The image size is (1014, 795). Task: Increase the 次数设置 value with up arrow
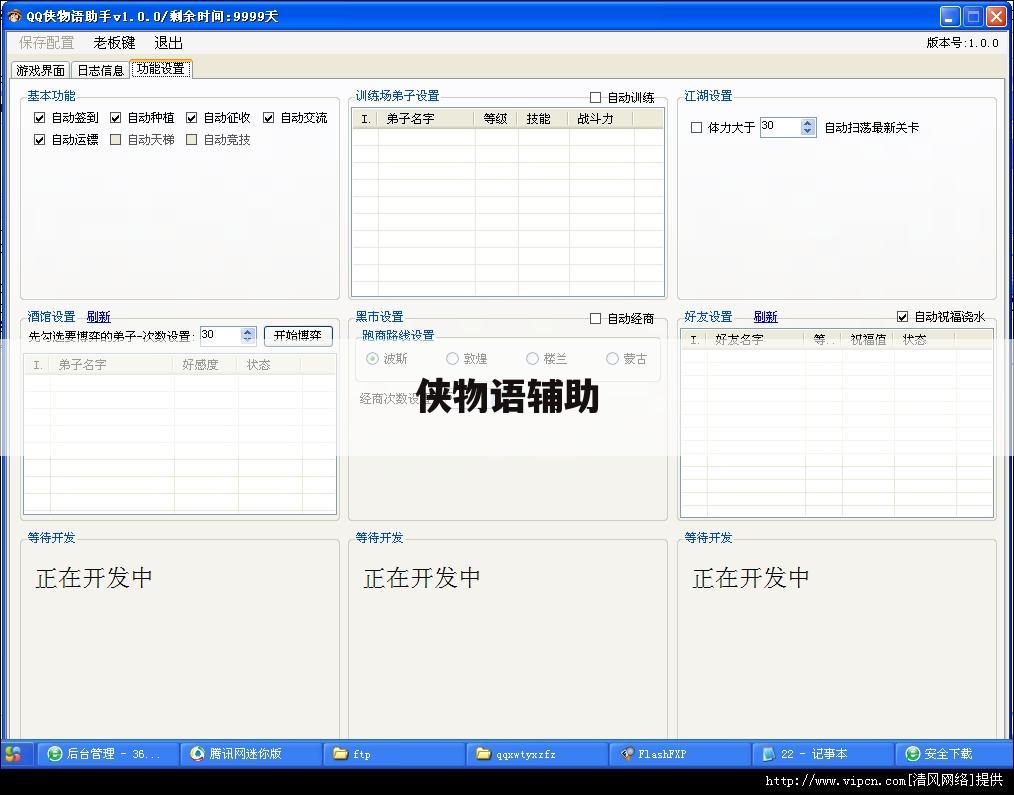[248, 331]
